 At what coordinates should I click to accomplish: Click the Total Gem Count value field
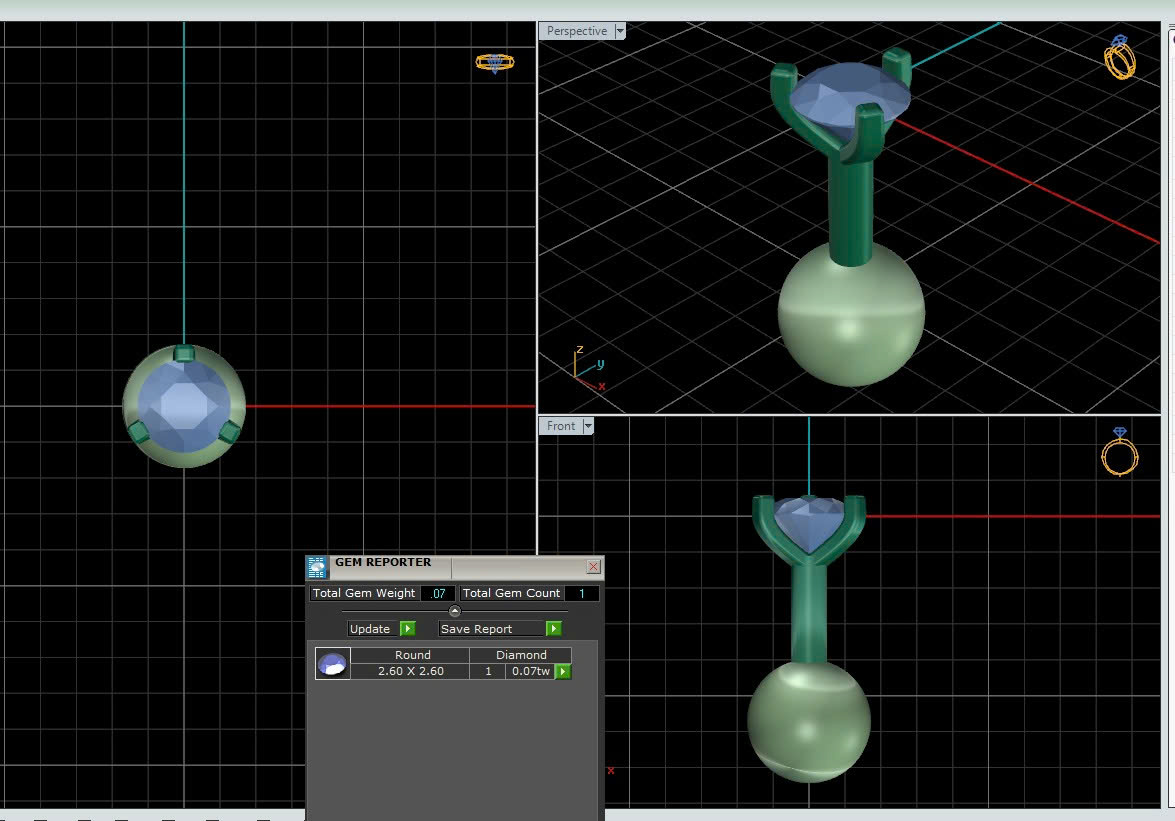coord(581,593)
